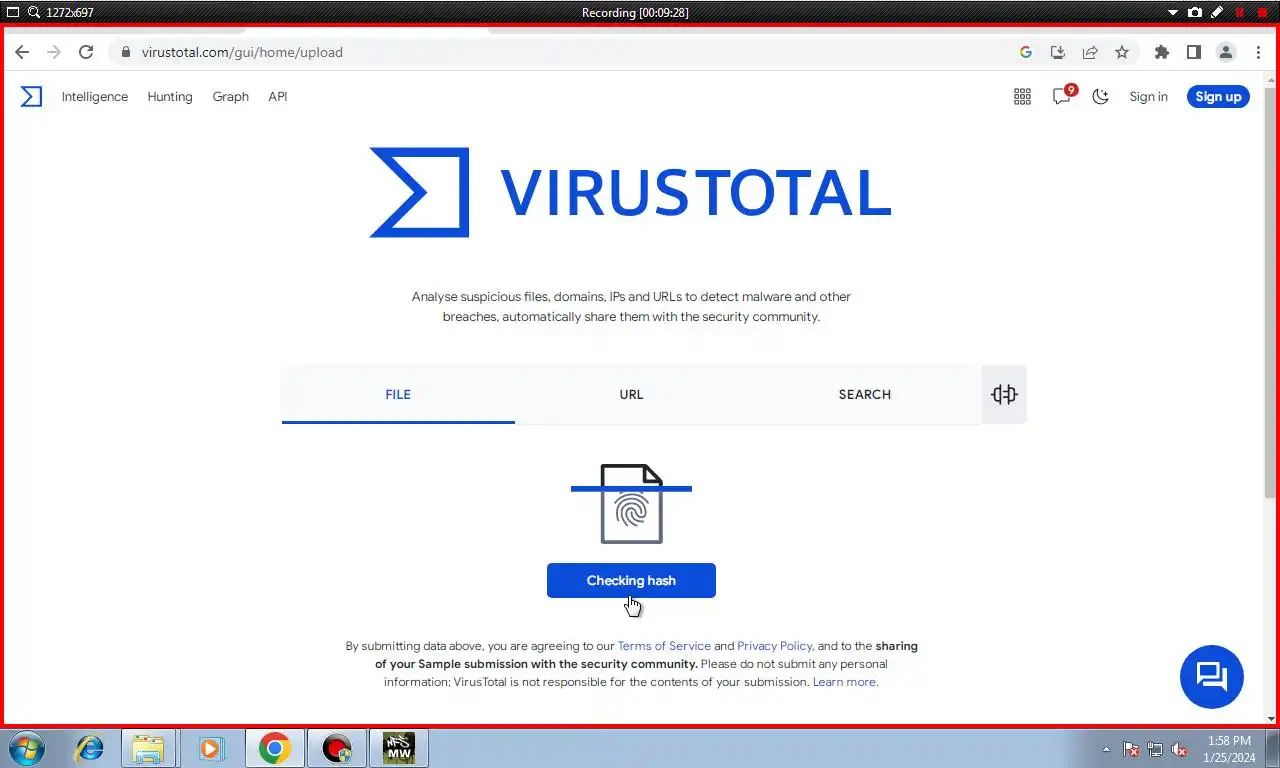The image size is (1280, 768).
Task: Open the Chrome extensions puzzle icon
Action: coord(1161,52)
